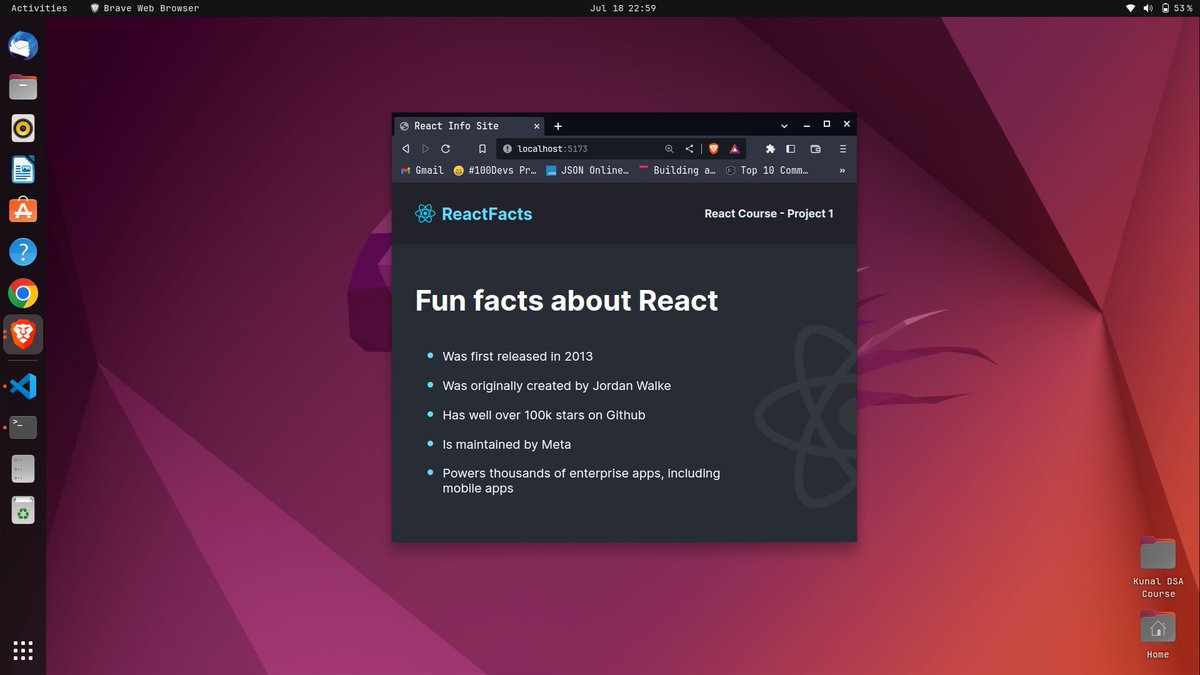1200x675 pixels.
Task: Open the Extensions puzzle icon
Action: coord(770,148)
